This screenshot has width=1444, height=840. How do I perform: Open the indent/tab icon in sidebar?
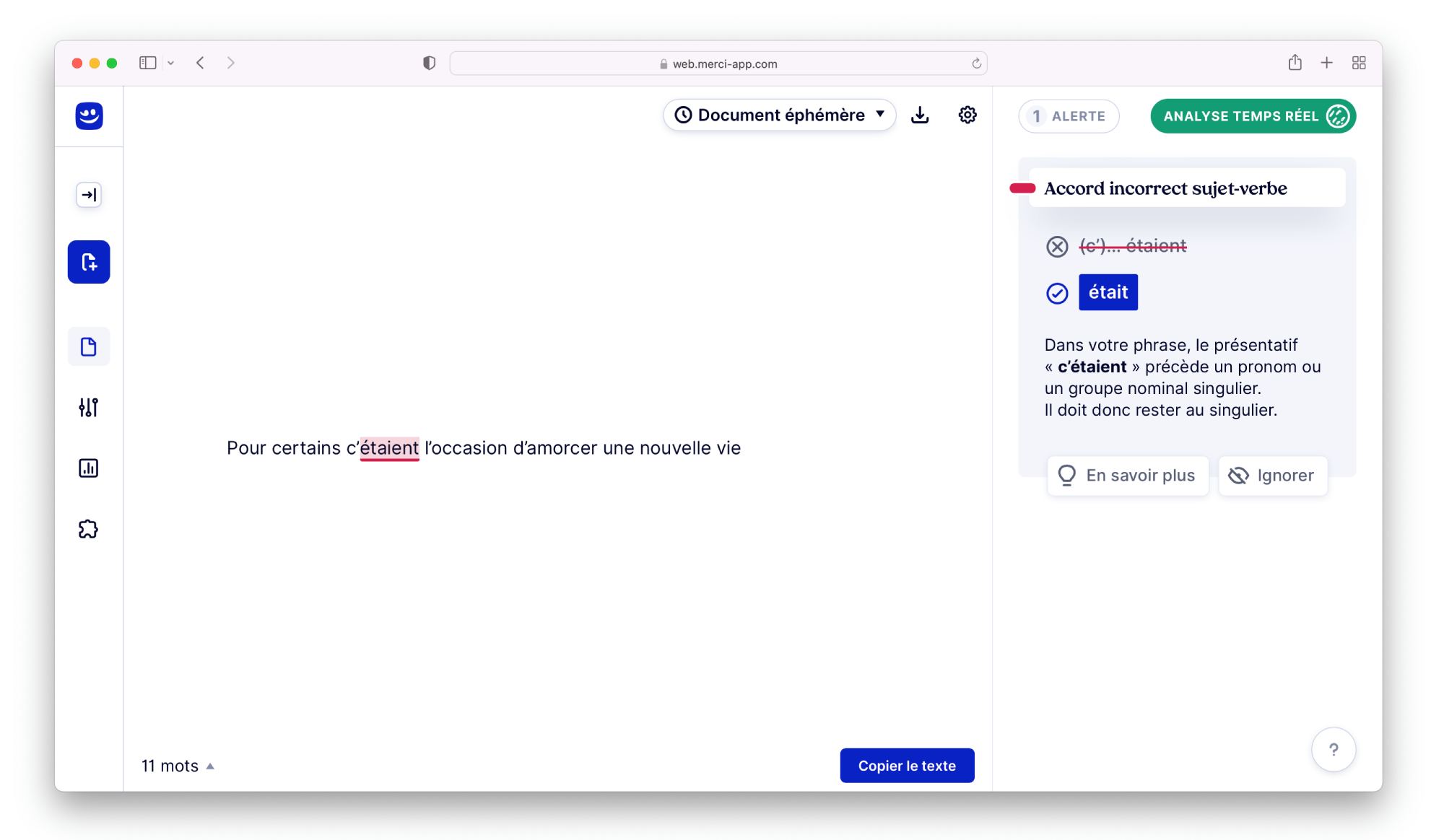point(88,195)
